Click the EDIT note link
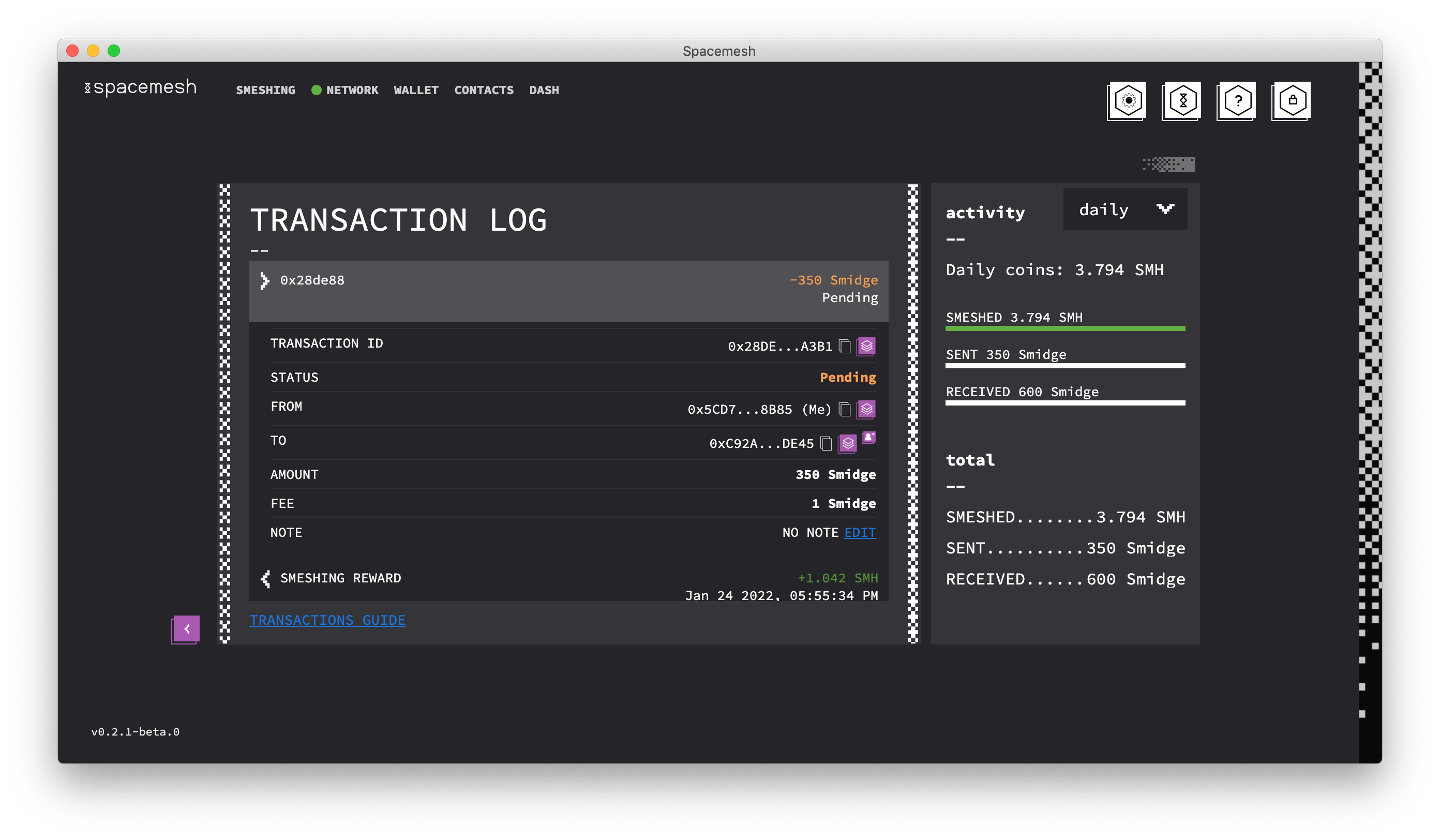 click(860, 533)
